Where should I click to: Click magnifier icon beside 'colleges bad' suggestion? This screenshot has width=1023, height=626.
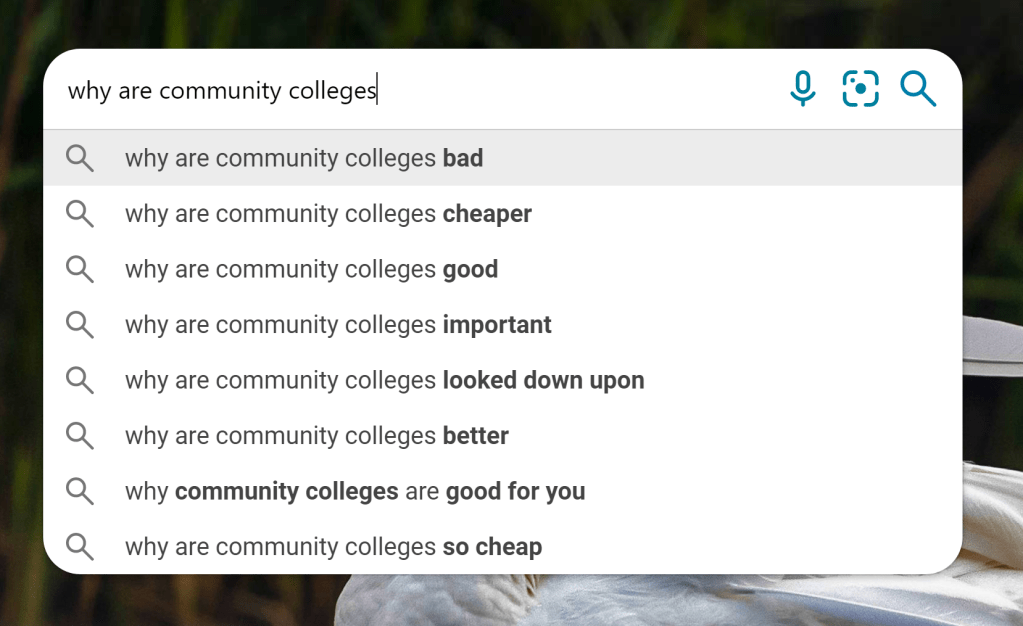pos(80,158)
